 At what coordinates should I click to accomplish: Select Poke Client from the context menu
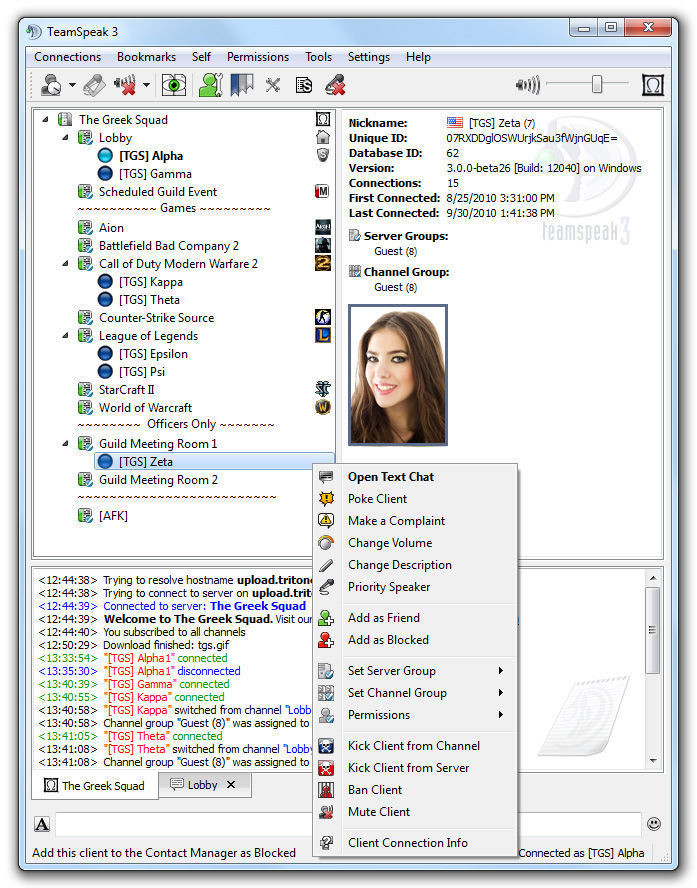tap(377, 499)
